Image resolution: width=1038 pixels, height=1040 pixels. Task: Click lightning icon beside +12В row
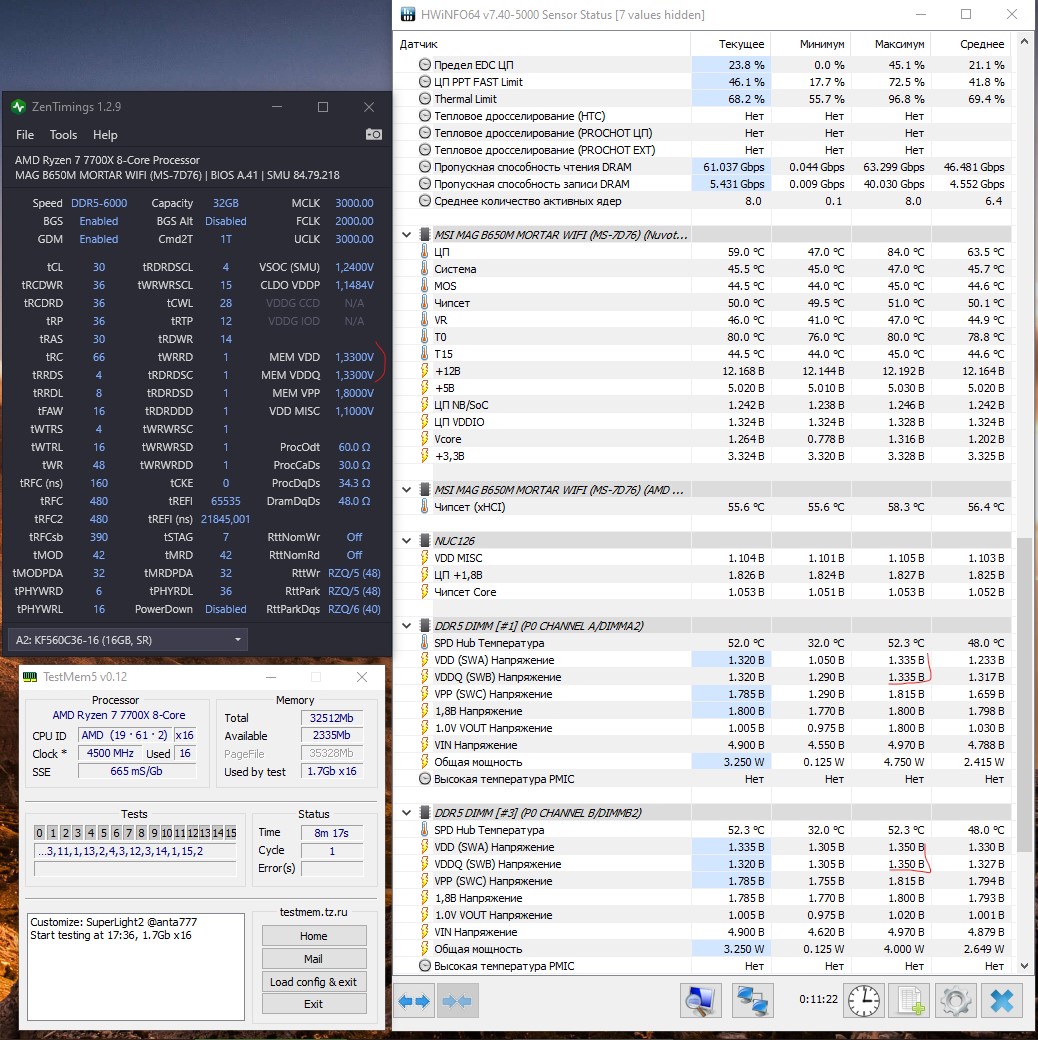tap(424, 371)
